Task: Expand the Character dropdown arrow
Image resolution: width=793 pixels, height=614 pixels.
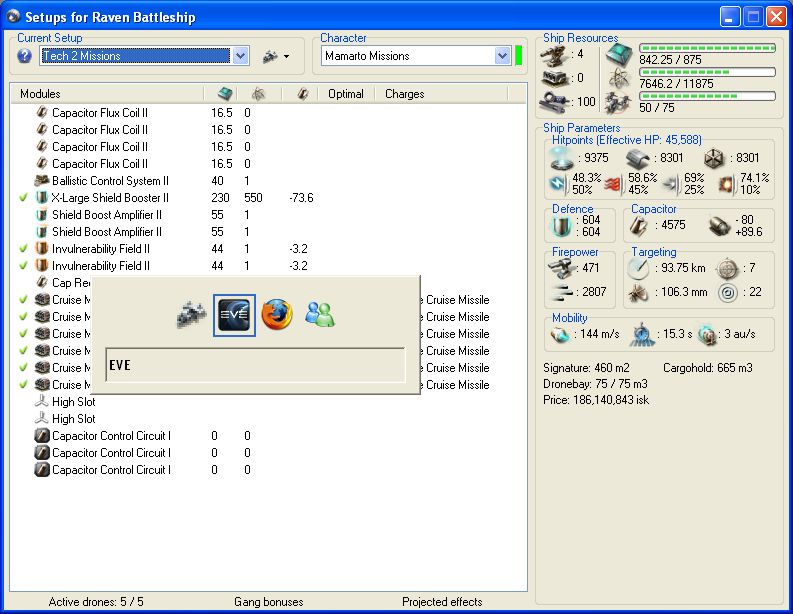Action: (x=502, y=56)
